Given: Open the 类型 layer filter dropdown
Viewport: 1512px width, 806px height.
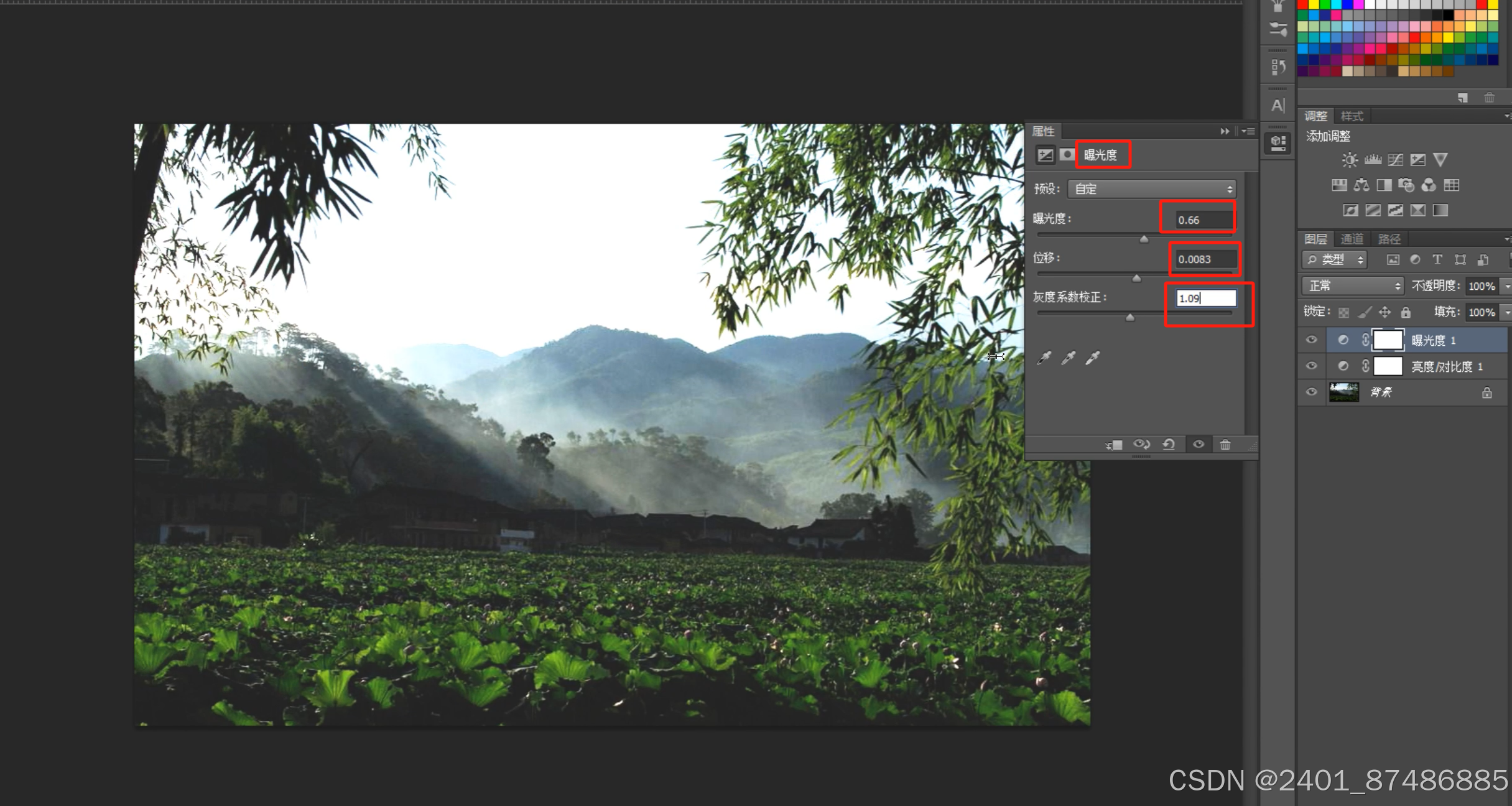Looking at the screenshot, I should 1335,259.
